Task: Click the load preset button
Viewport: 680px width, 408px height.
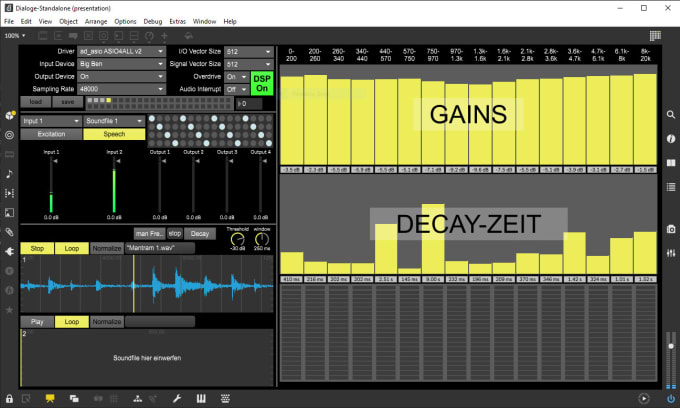Action: click(x=36, y=102)
